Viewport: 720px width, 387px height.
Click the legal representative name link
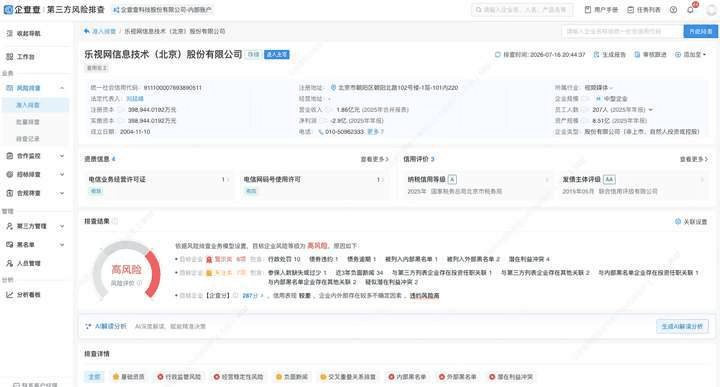pyautogui.click(x=135, y=99)
